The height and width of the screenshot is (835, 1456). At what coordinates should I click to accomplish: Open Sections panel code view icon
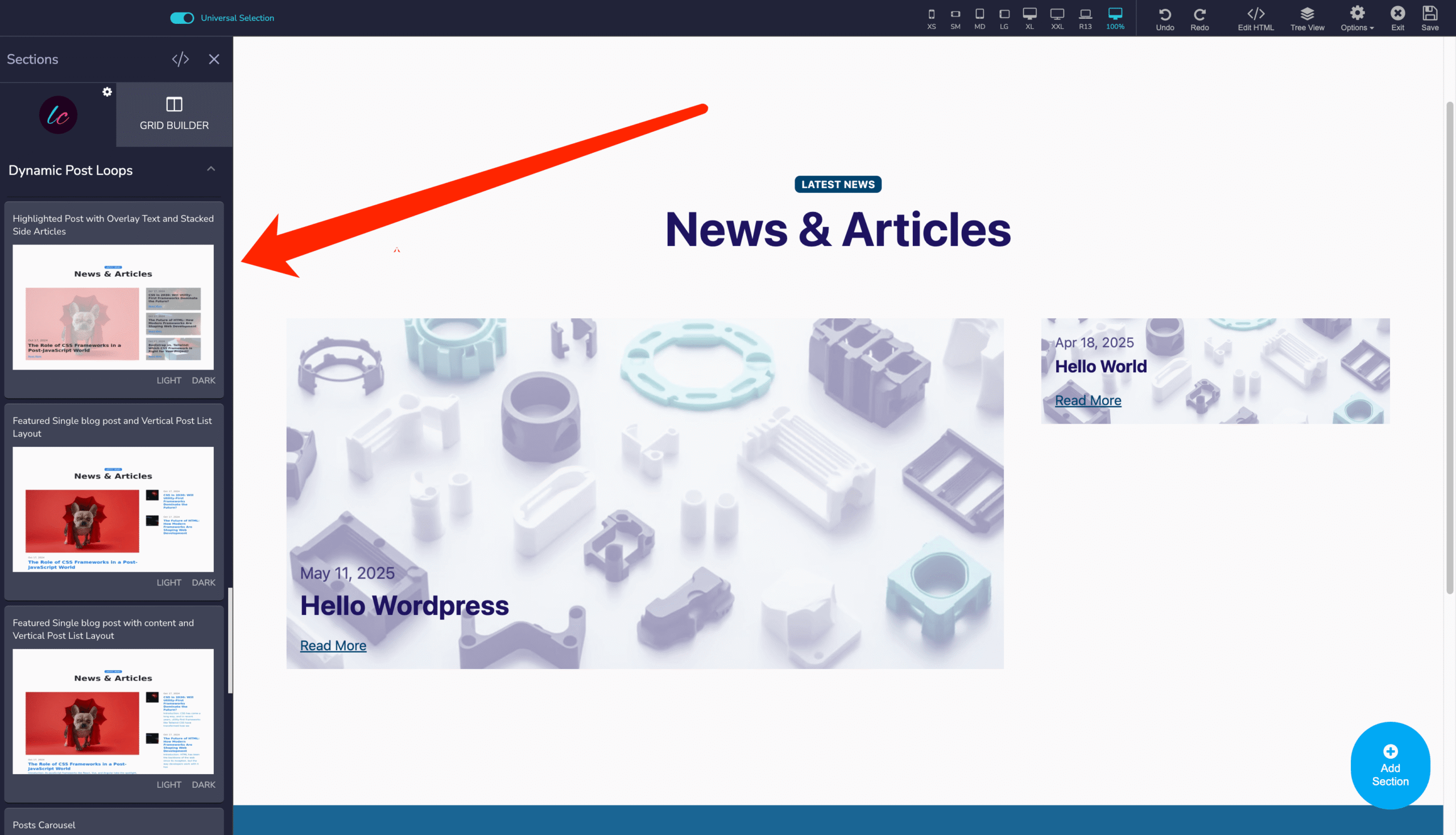(180, 59)
